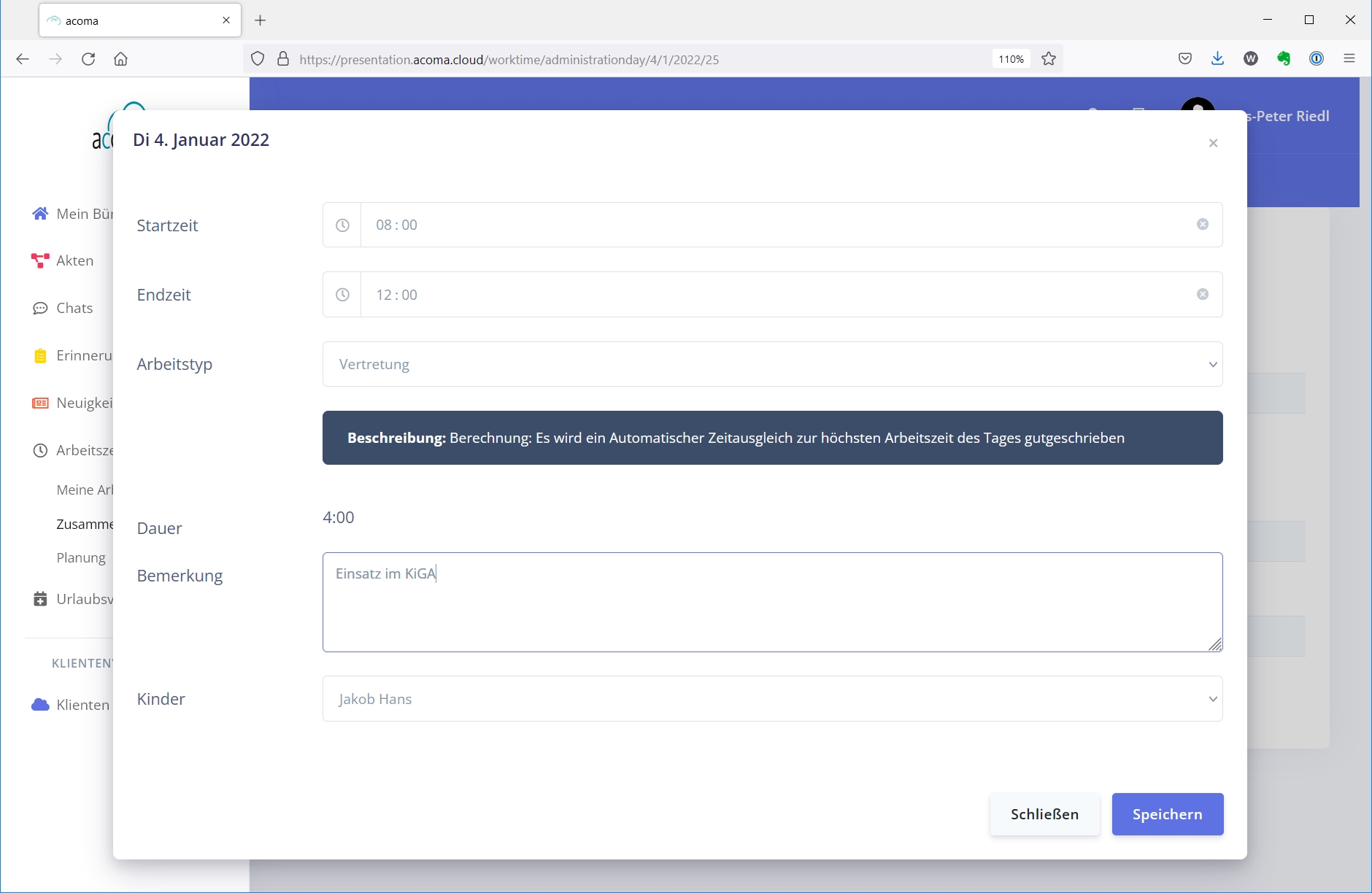
Task: Open the Kinder dropdown showing Jakob Hans
Action: [773, 699]
